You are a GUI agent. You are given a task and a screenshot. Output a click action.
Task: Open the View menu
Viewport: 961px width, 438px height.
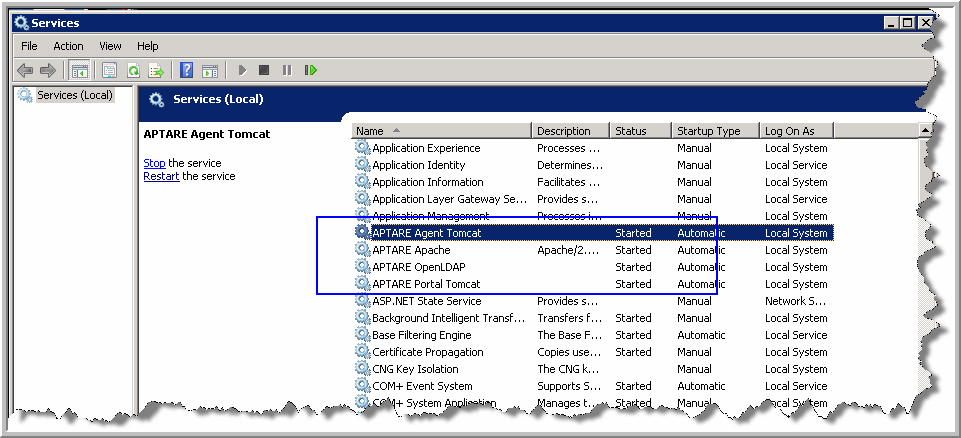pos(110,46)
